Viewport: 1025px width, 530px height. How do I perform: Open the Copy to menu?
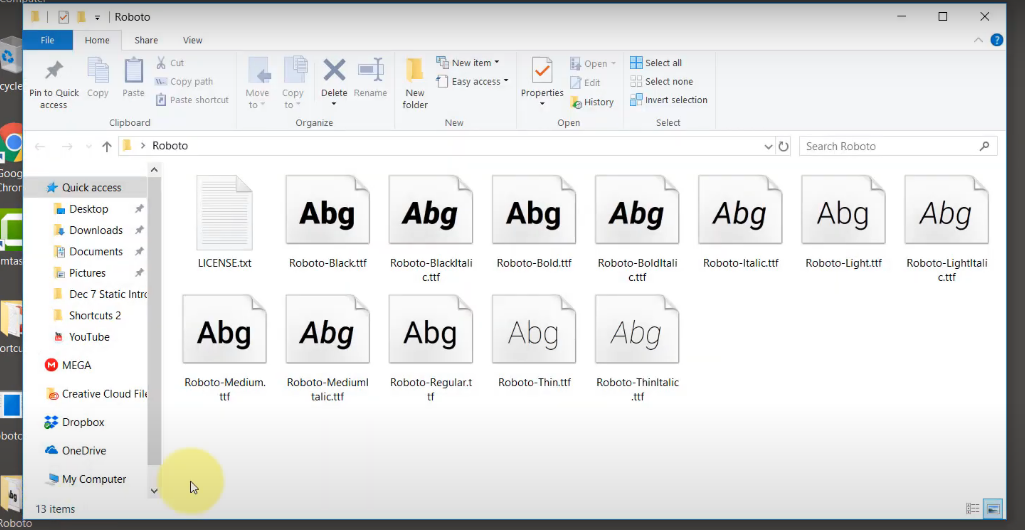[293, 82]
